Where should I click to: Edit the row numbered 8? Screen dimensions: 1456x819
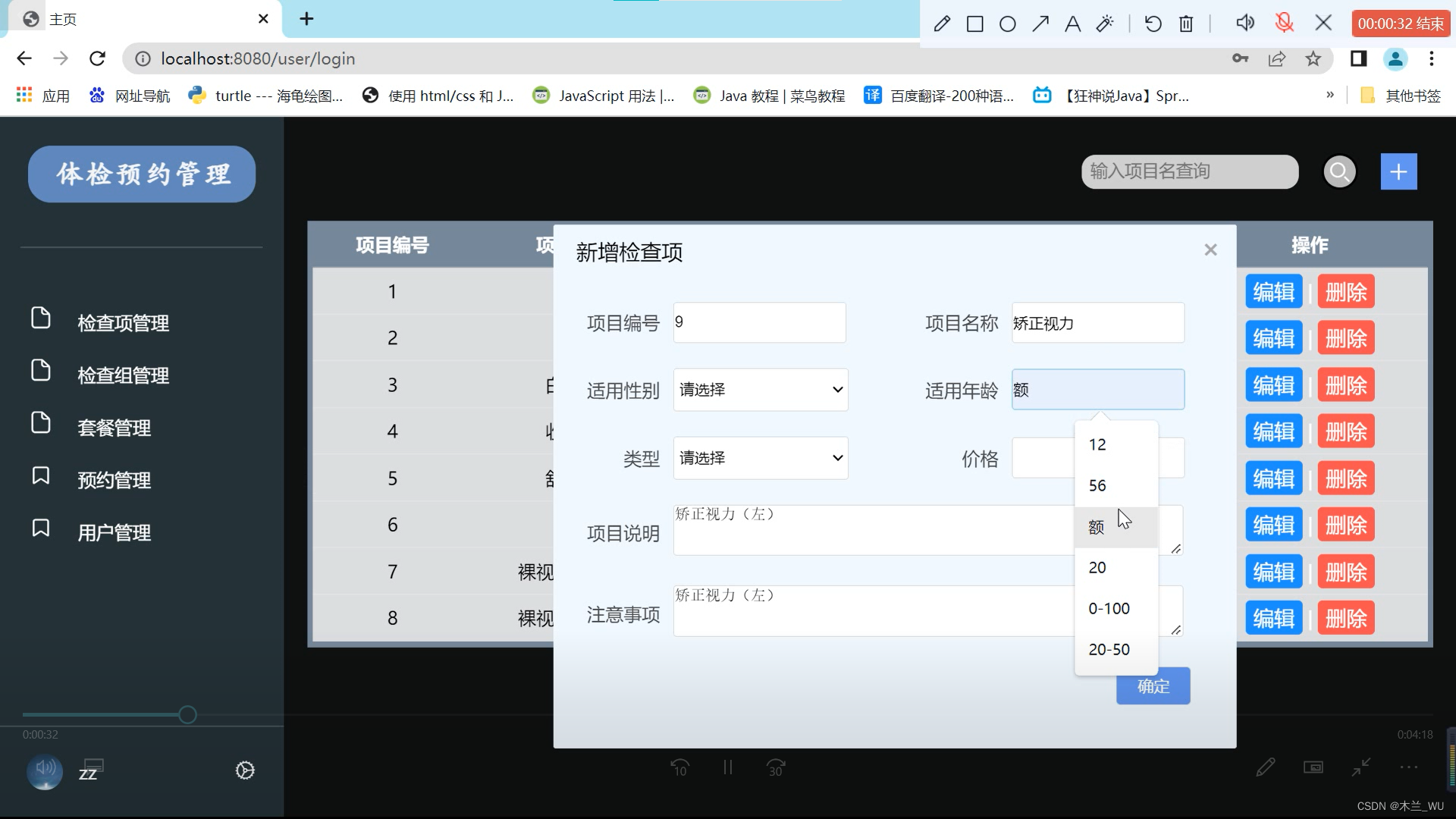pos(1273,618)
